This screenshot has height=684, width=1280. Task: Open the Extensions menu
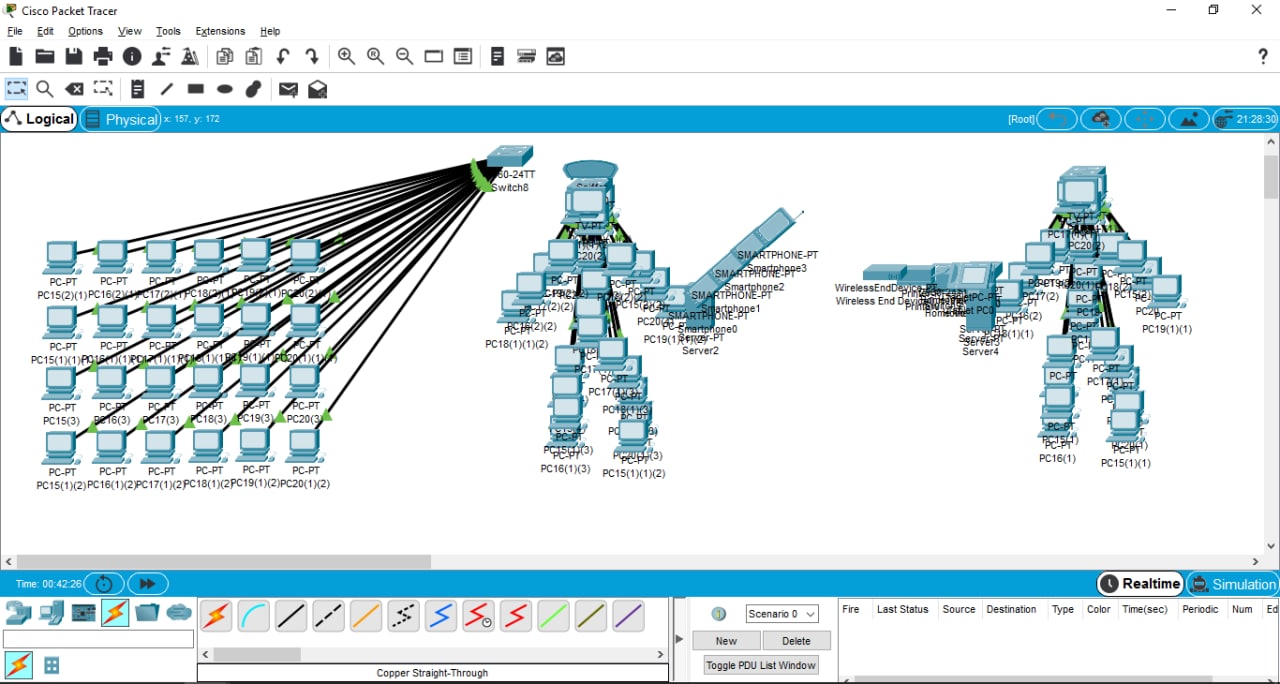point(220,31)
